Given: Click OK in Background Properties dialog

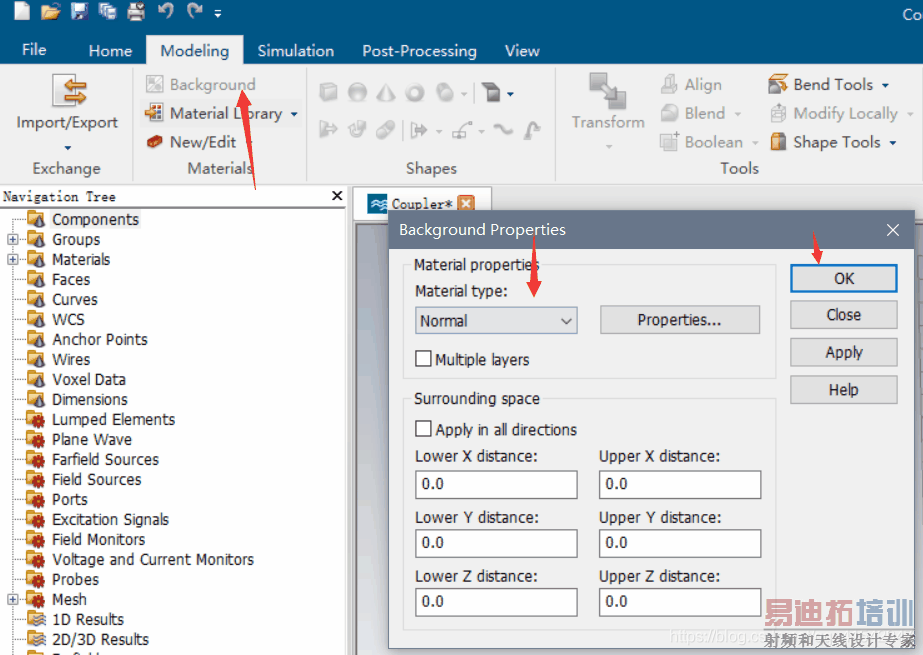Looking at the screenshot, I should click(x=844, y=278).
